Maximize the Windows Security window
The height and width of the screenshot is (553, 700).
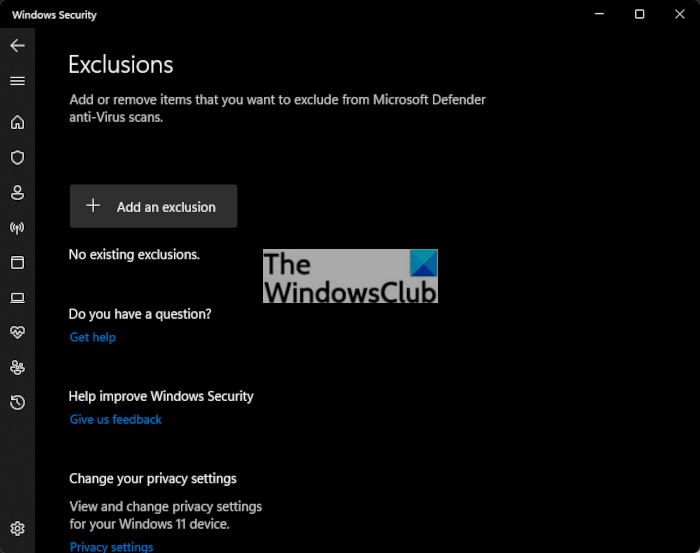[639, 14]
